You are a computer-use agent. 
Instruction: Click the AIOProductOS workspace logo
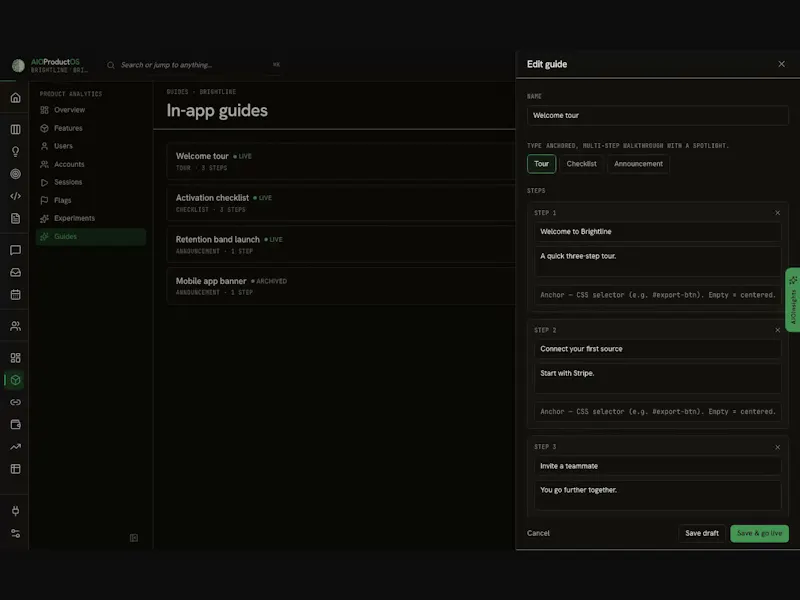[x=18, y=65]
